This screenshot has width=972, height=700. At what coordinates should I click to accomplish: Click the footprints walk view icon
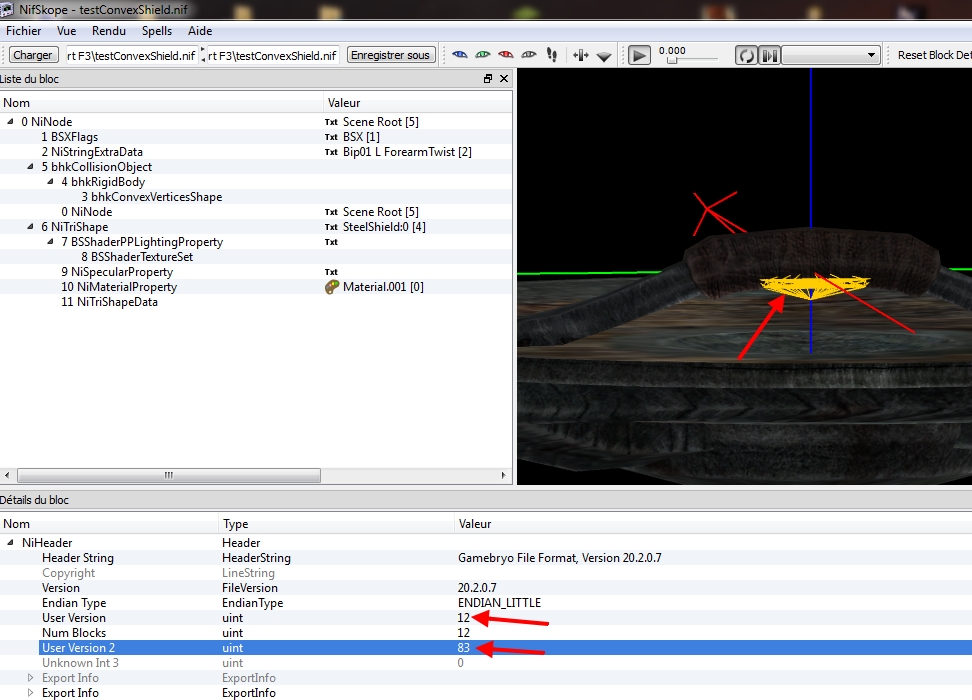coord(551,55)
